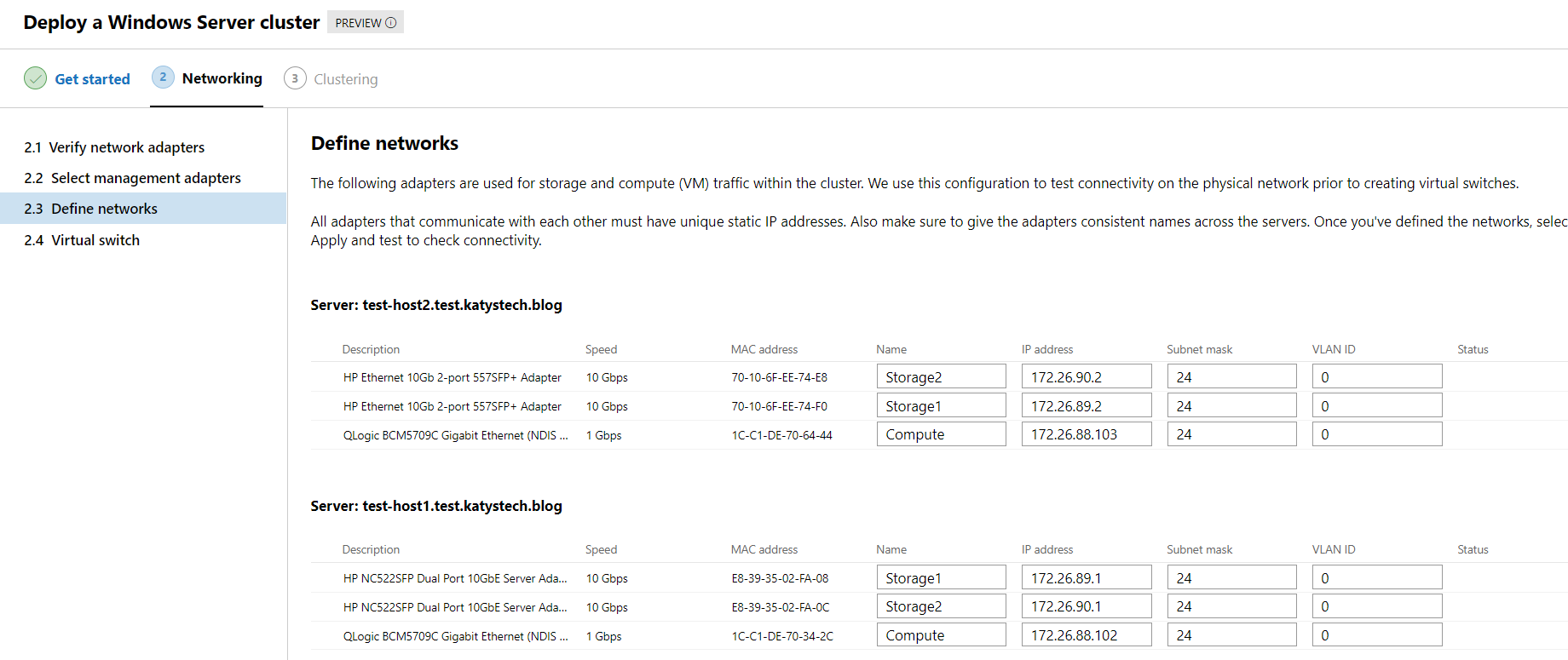Switch to the Clustering step
Image resolution: width=1568 pixels, height=660 pixels.
click(345, 79)
